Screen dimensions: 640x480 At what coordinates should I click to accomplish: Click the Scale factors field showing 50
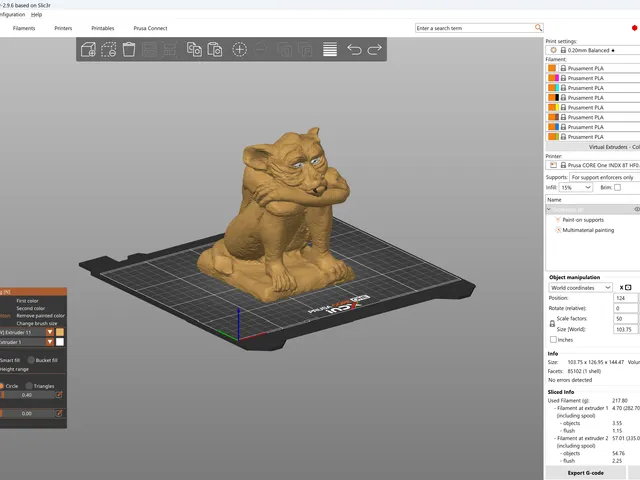pos(625,319)
